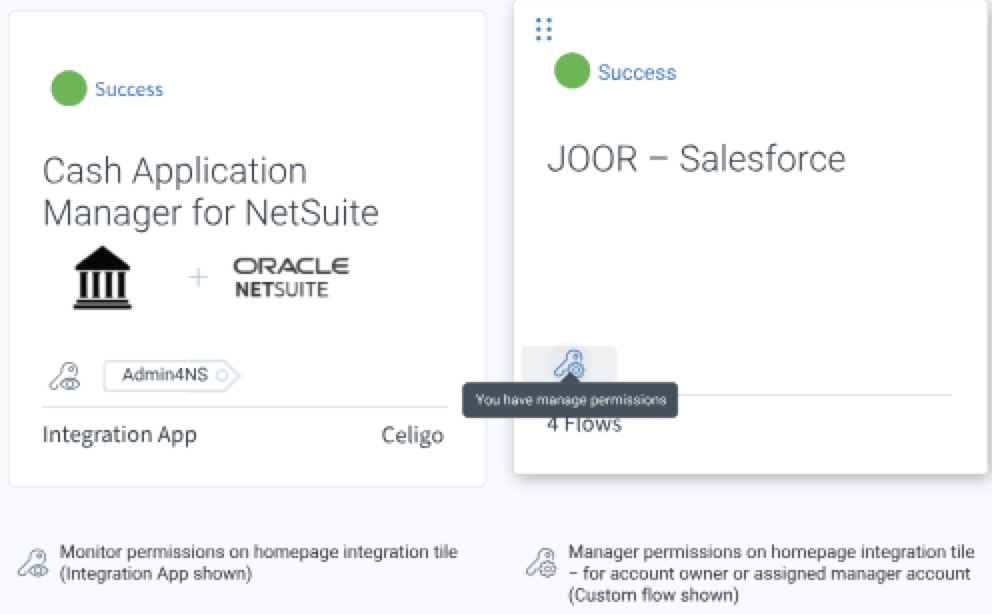Click manage permissions key icon on JOOR tile
992x614 pixels.
point(569,364)
